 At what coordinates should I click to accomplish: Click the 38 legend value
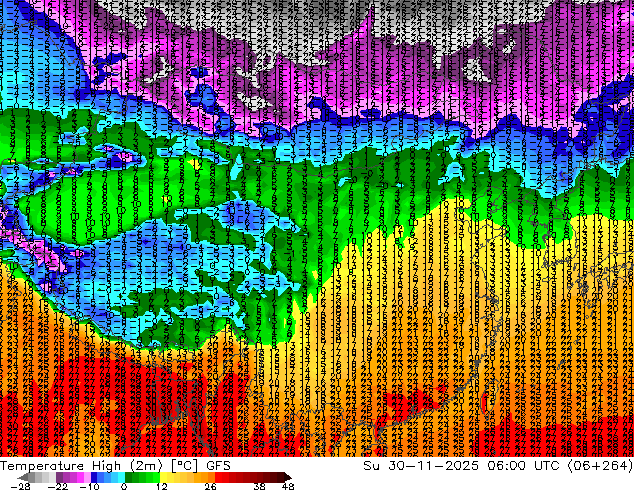(x=260, y=486)
